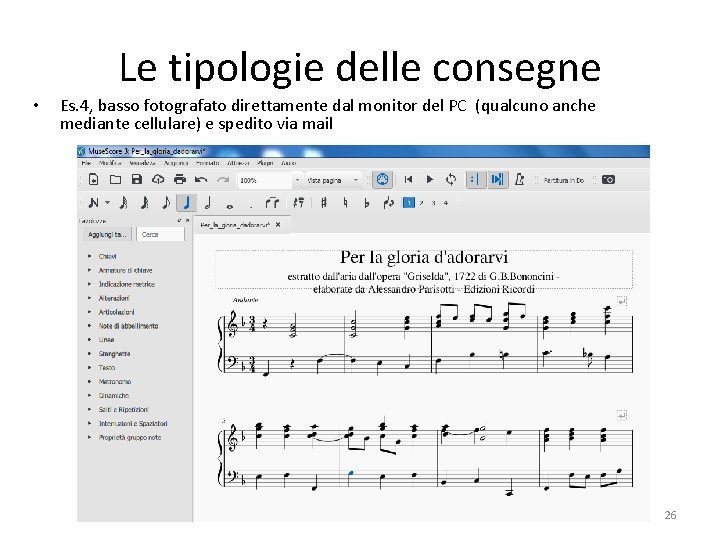Viewport: 720px width, 540px height.
Task: Rewind playback to the start
Action: point(408,180)
